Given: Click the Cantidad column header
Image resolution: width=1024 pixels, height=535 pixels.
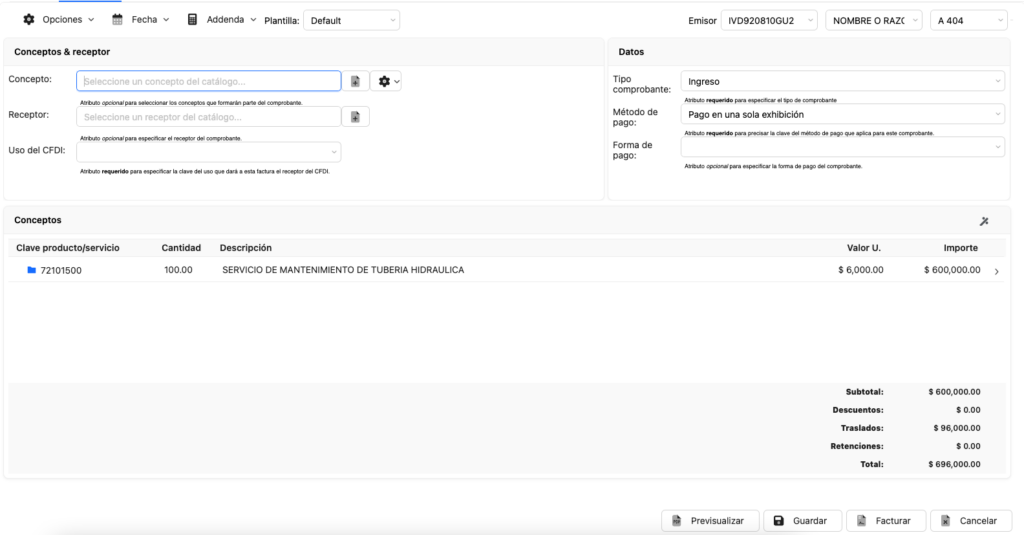Looking at the screenshot, I should [182, 248].
